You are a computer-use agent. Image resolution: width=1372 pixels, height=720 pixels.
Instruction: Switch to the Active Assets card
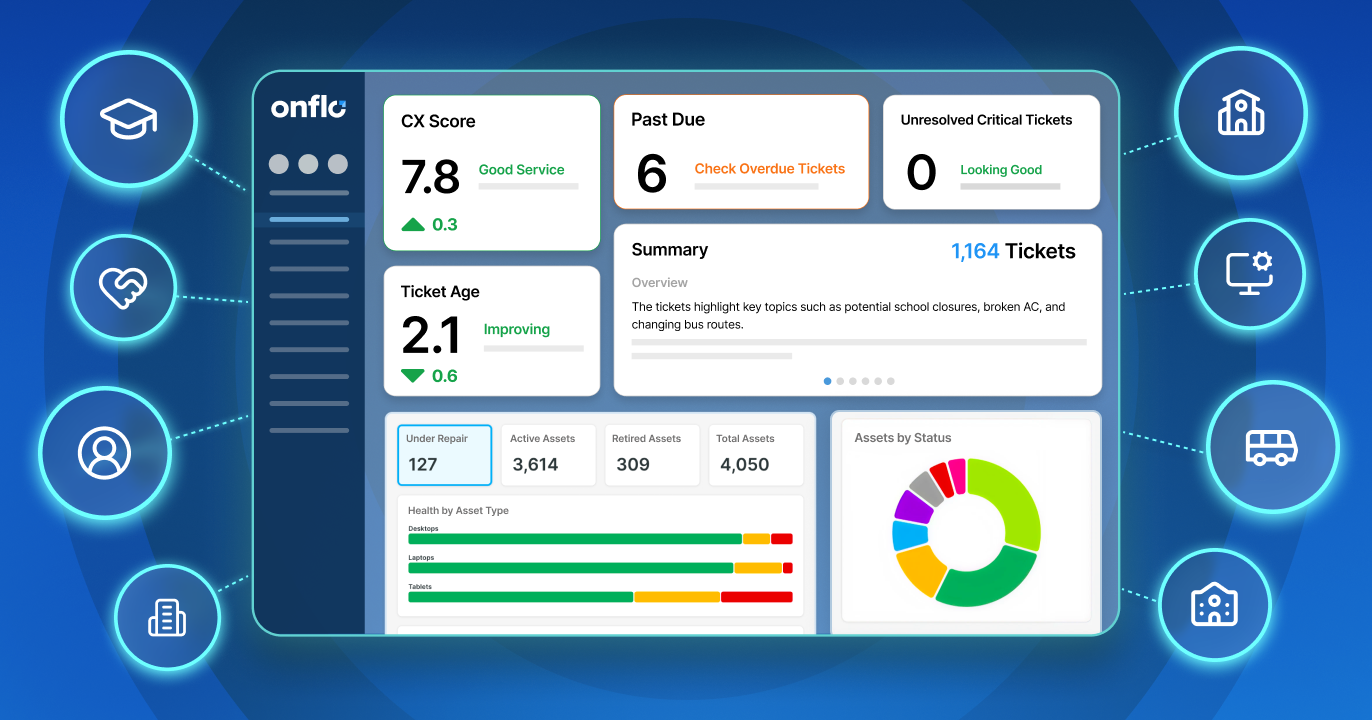tap(548, 455)
